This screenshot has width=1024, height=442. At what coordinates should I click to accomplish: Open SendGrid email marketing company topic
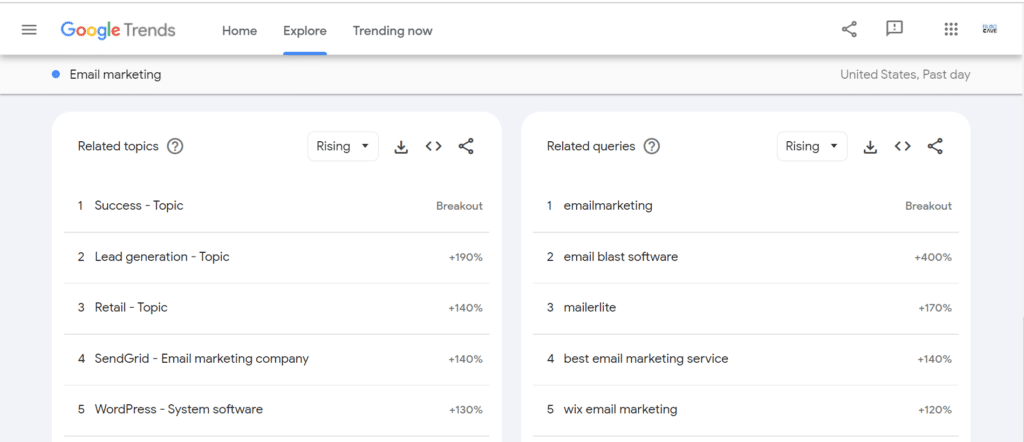pos(277,359)
